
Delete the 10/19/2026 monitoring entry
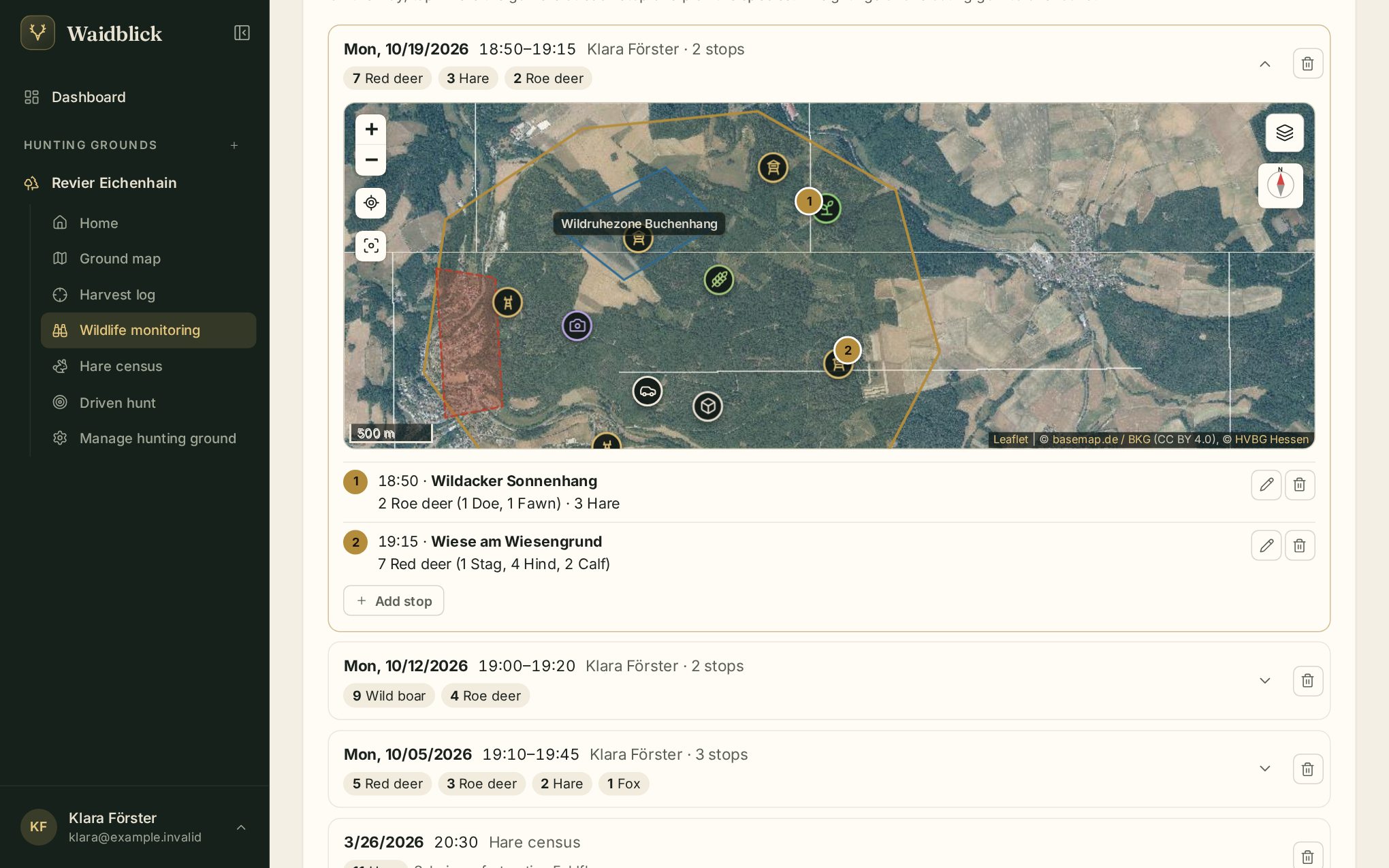click(1307, 63)
